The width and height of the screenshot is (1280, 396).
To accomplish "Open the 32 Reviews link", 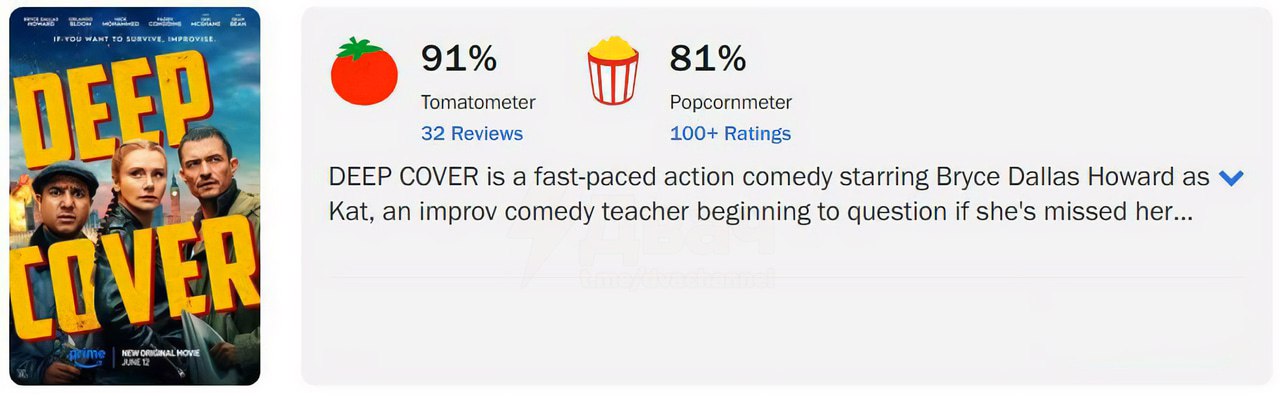I will [x=472, y=133].
